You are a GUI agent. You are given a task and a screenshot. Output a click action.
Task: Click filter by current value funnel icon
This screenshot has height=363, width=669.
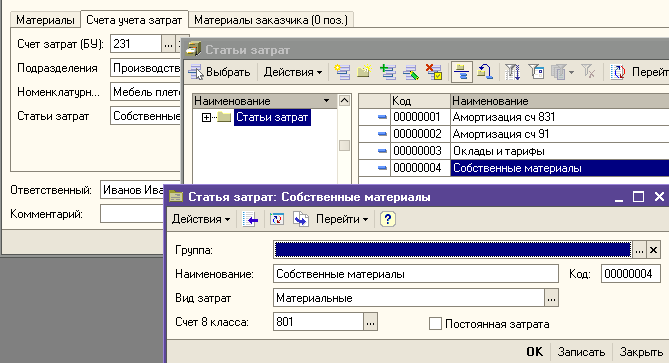tap(536, 72)
